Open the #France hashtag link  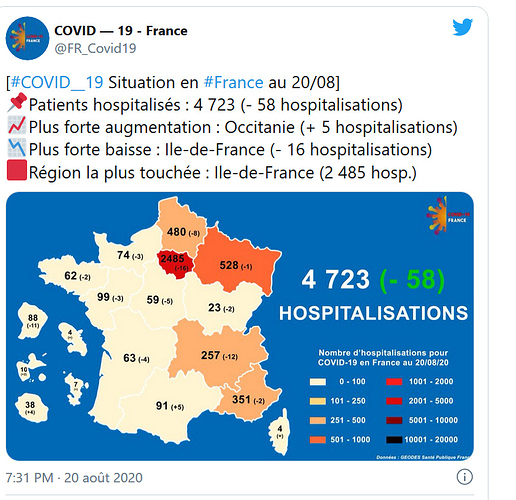click(233, 82)
